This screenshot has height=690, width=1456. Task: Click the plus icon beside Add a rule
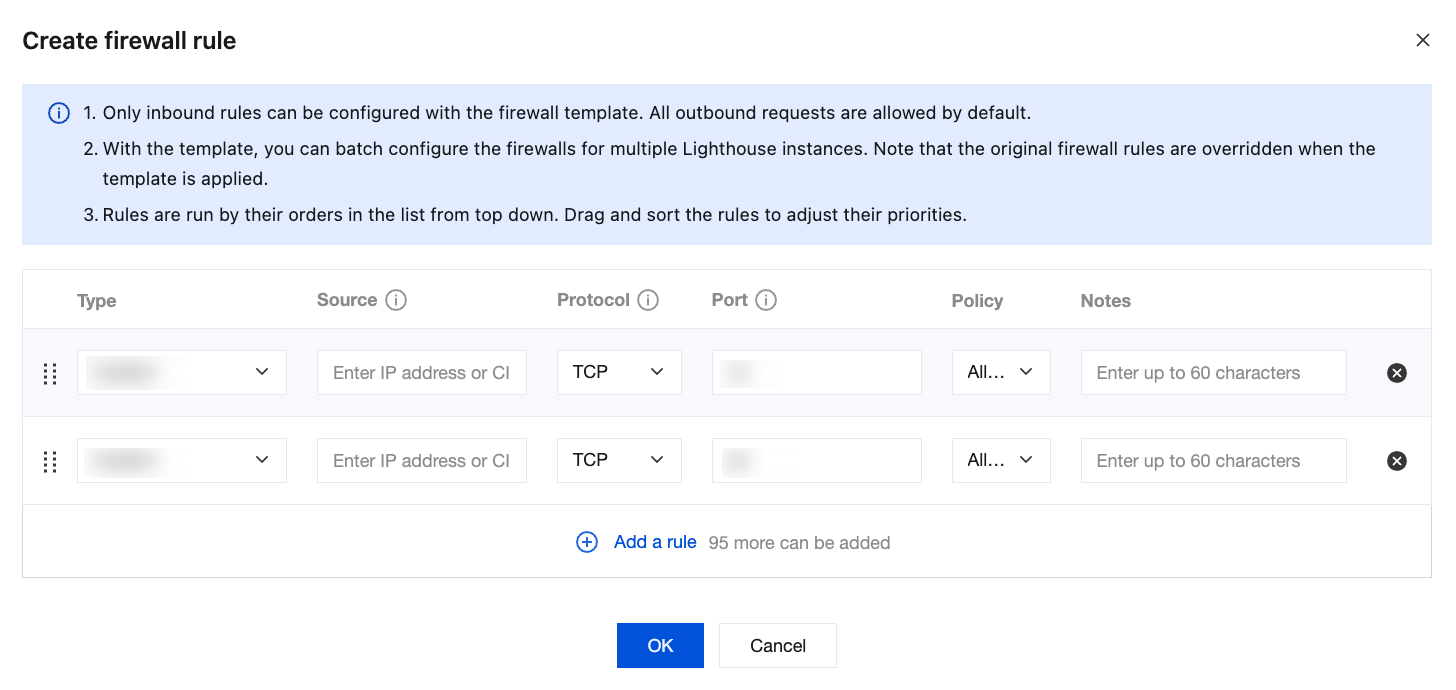587,542
